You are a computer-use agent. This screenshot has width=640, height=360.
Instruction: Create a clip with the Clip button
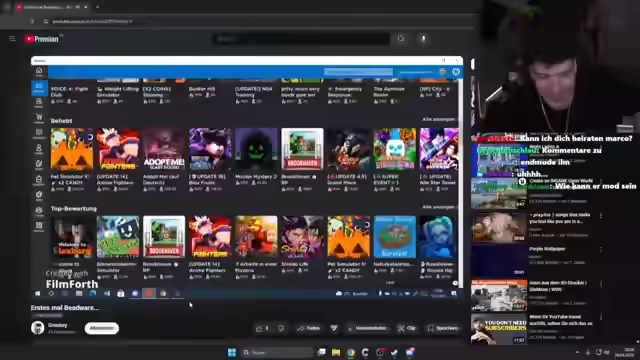click(407, 328)
